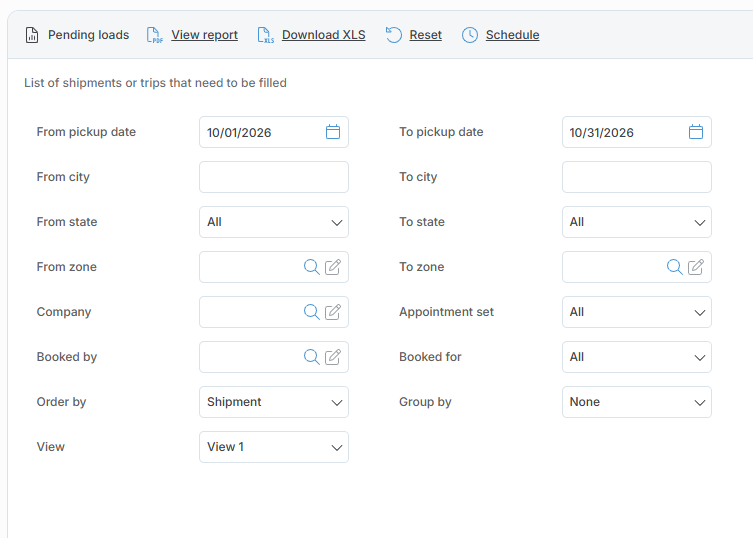The width and height of the screenshot is (753, 538).
Task: Click the Download XLS link
Action: click(x=324, y=35)
